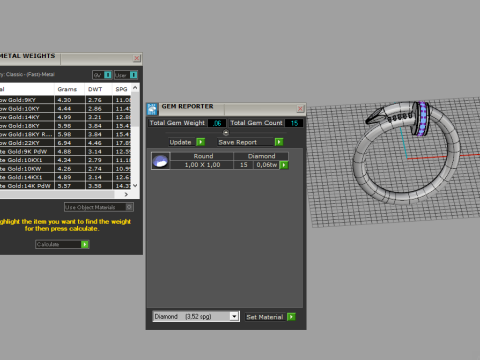Viewport: 480px width, 360px height.
Task: Close the Metal Weights window
Action: coord(137,58)
